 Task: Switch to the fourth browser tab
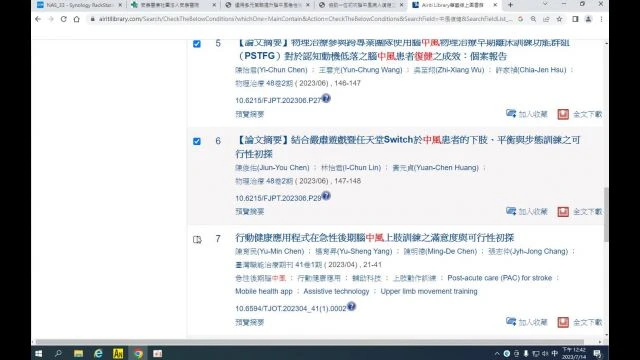click(361, 5)
